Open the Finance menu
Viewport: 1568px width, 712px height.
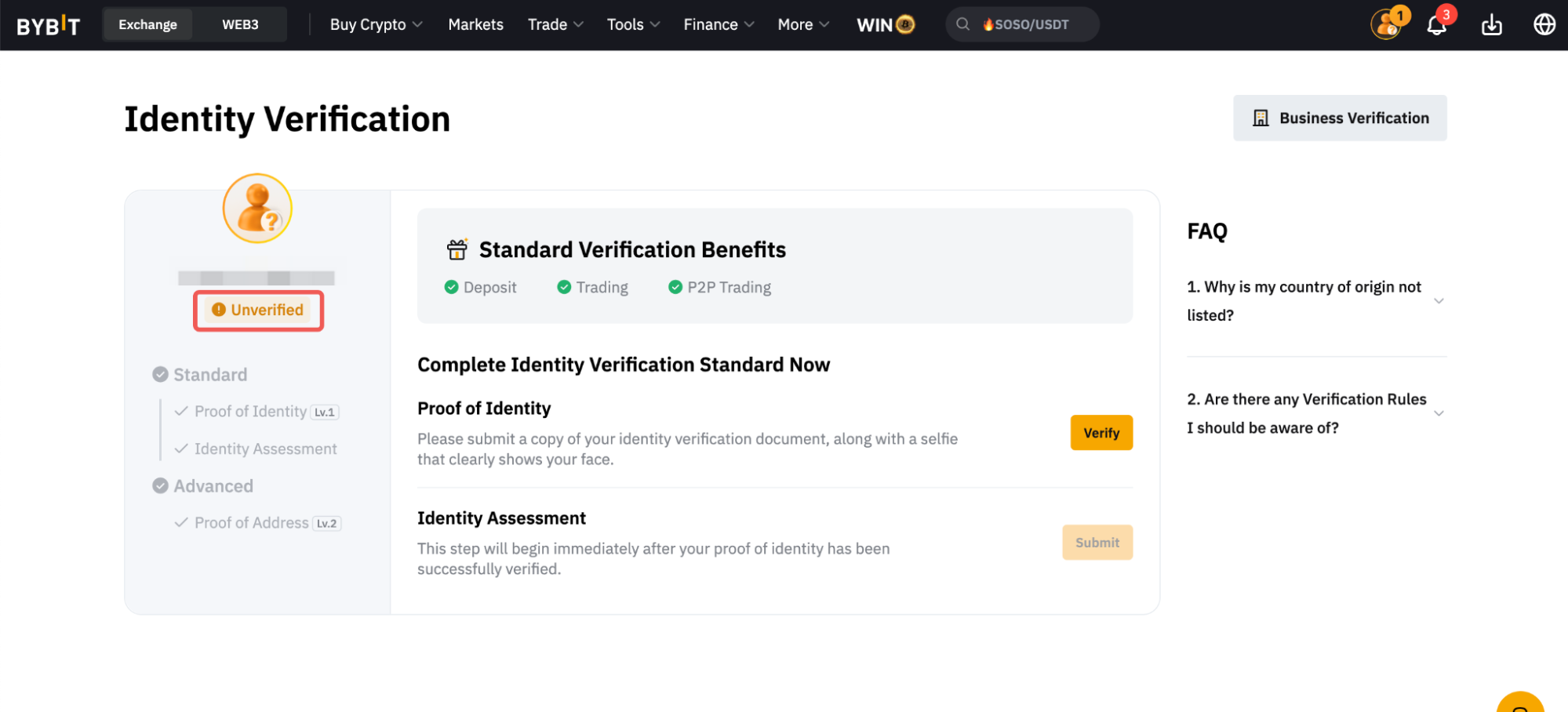point(718,25)
